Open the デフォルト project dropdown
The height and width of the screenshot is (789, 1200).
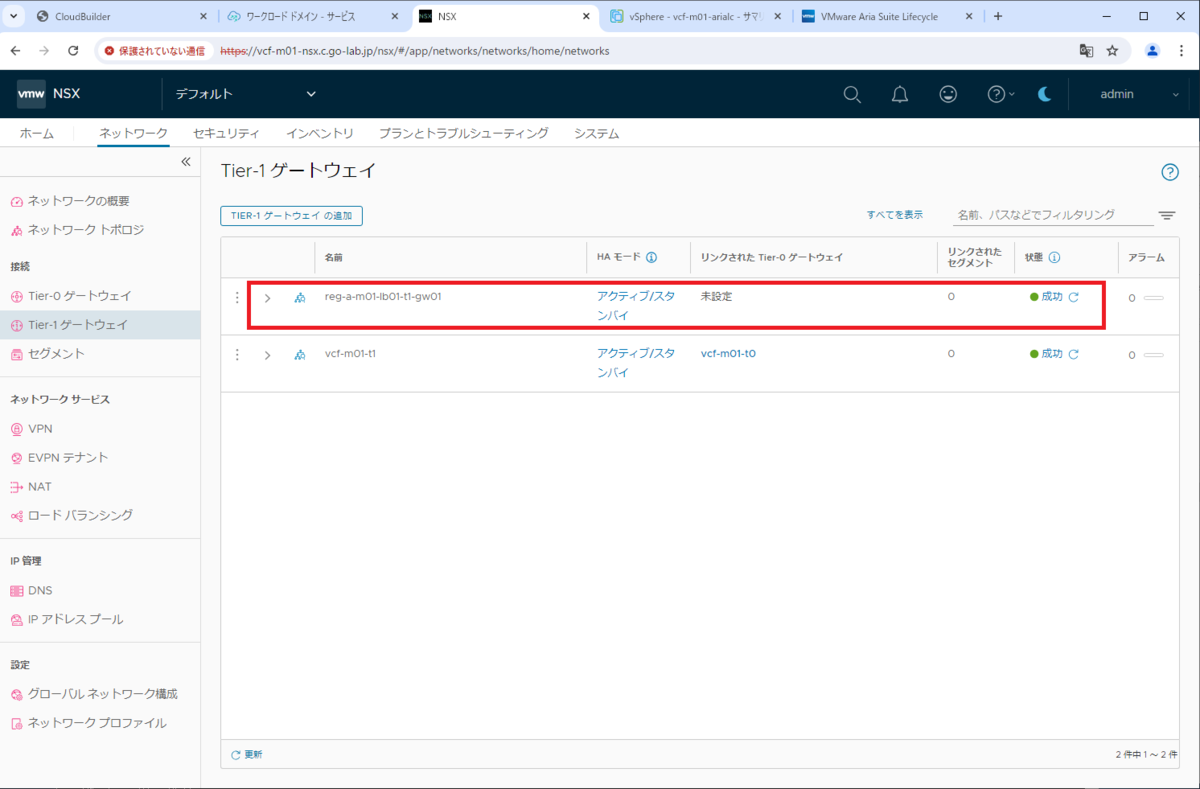(x=245, y=94)
